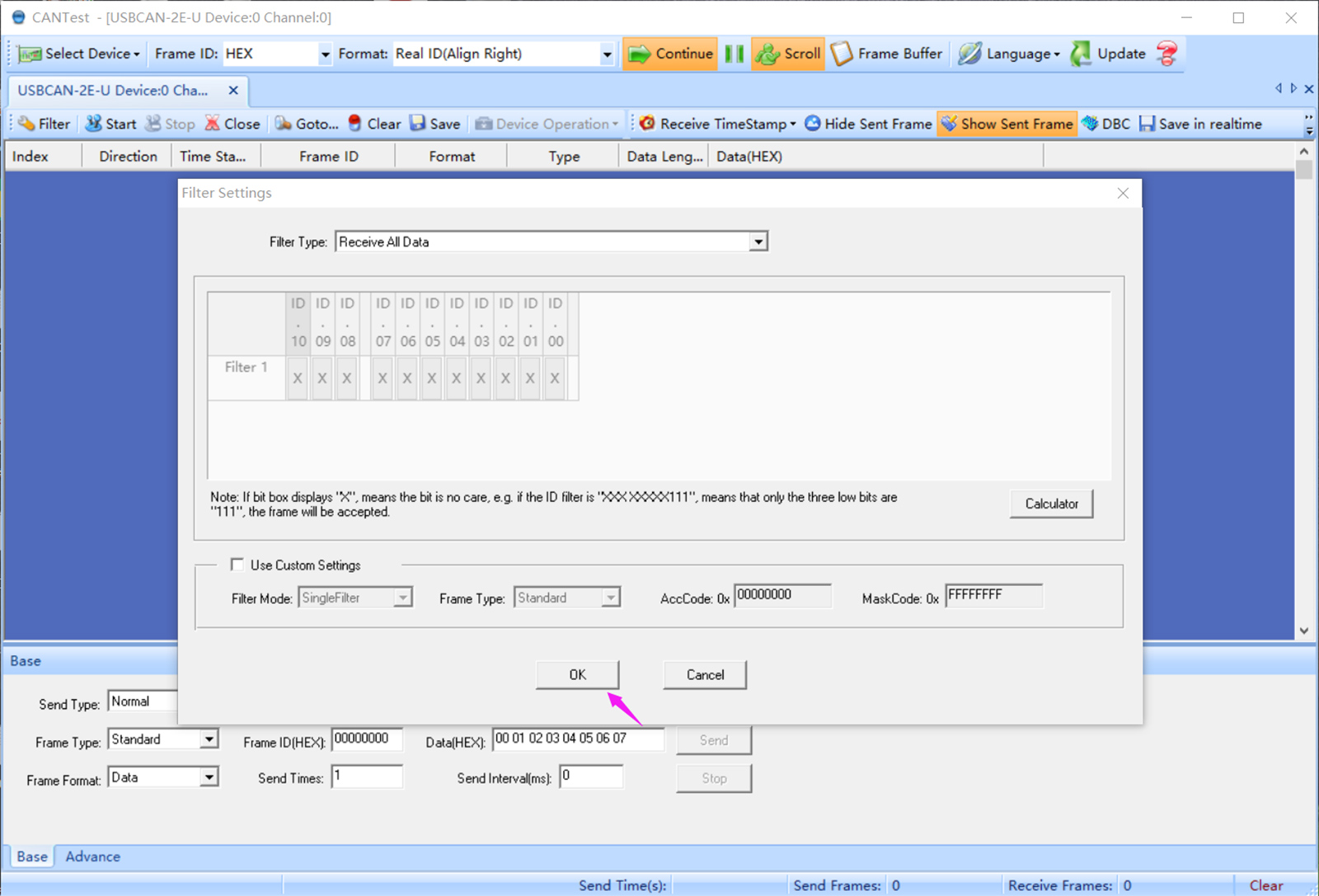1319x896 pixels.
Task: Save captured frames with Save icon
Action: coord(435,124)
